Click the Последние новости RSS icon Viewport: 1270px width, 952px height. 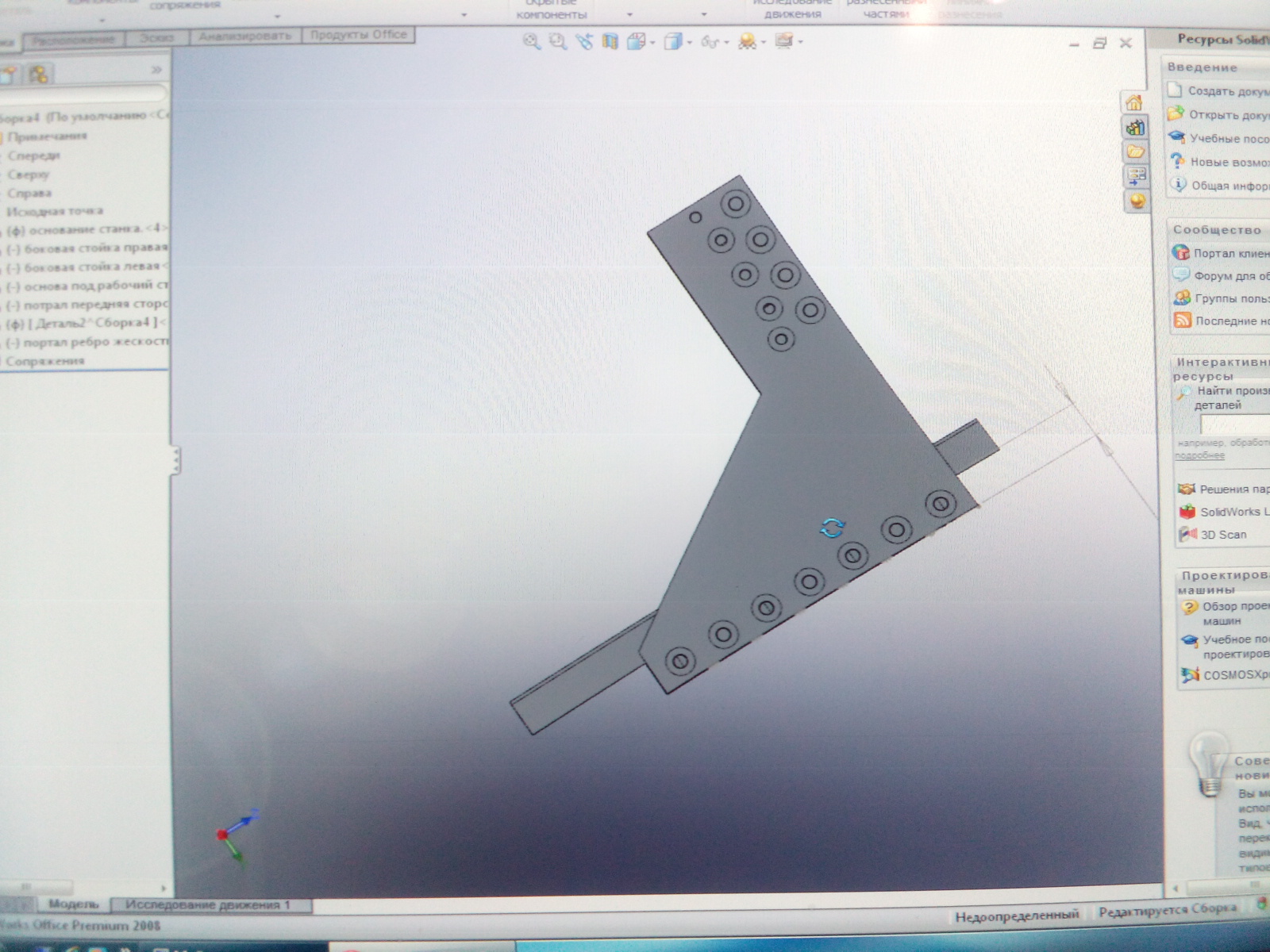click(x=1183, y=320)
